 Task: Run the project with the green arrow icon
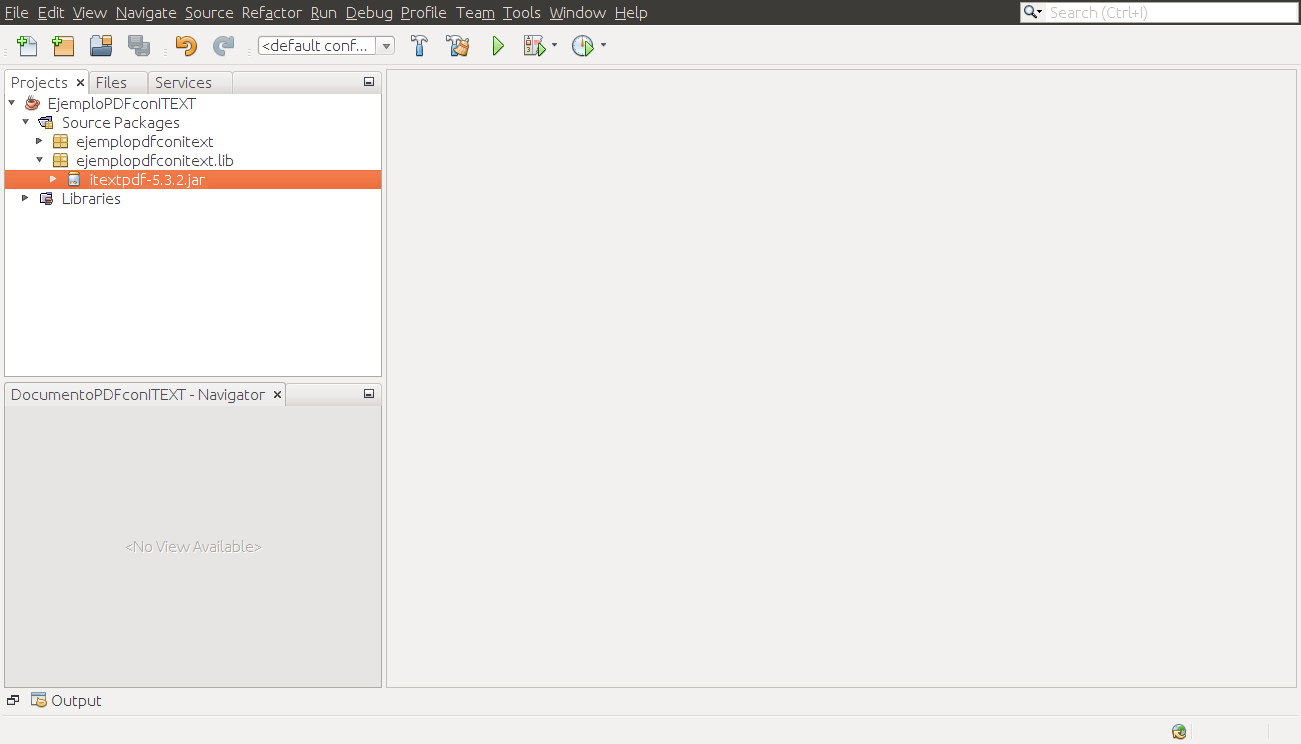click(497, 45)
